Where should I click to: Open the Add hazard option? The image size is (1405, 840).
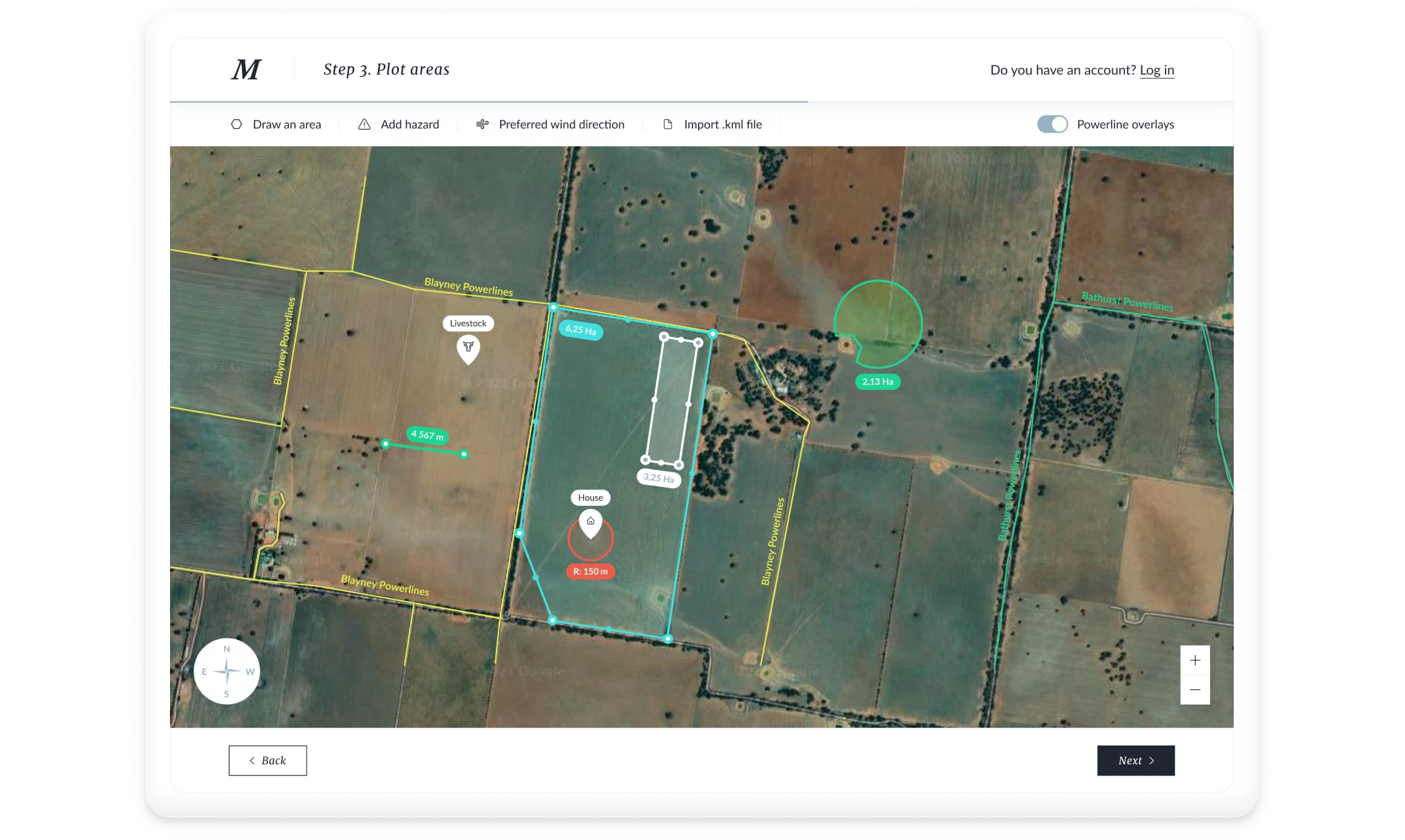point(410,124)
